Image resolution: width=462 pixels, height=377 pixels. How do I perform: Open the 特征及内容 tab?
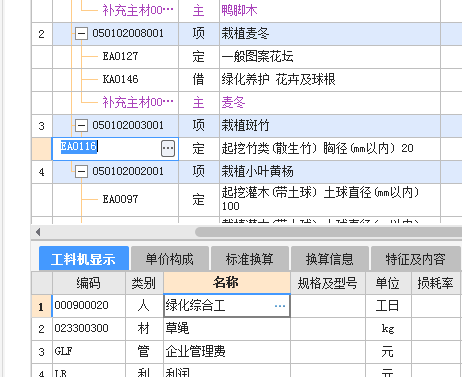pos(416,259)
